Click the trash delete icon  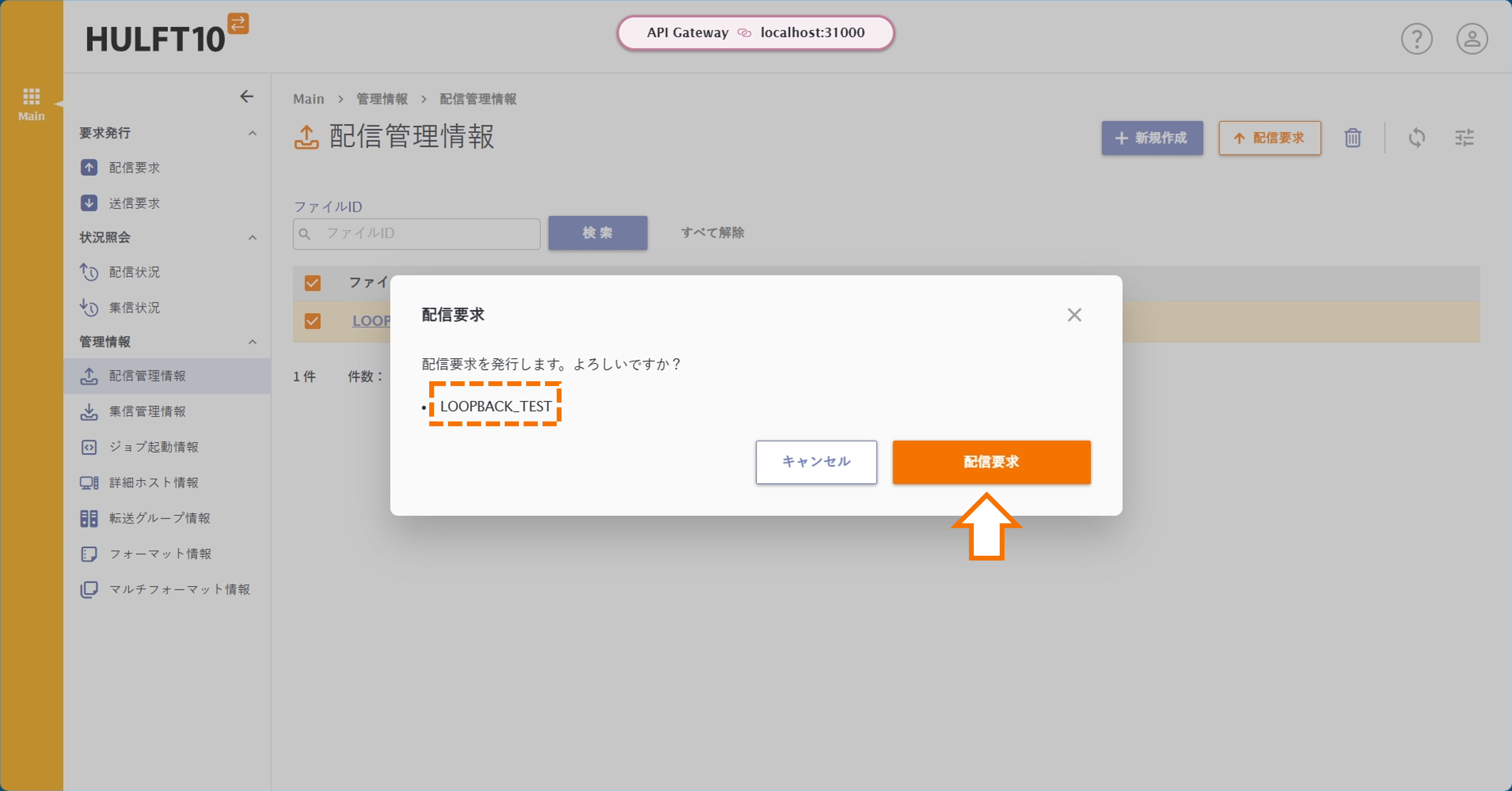coord(1352,138)
